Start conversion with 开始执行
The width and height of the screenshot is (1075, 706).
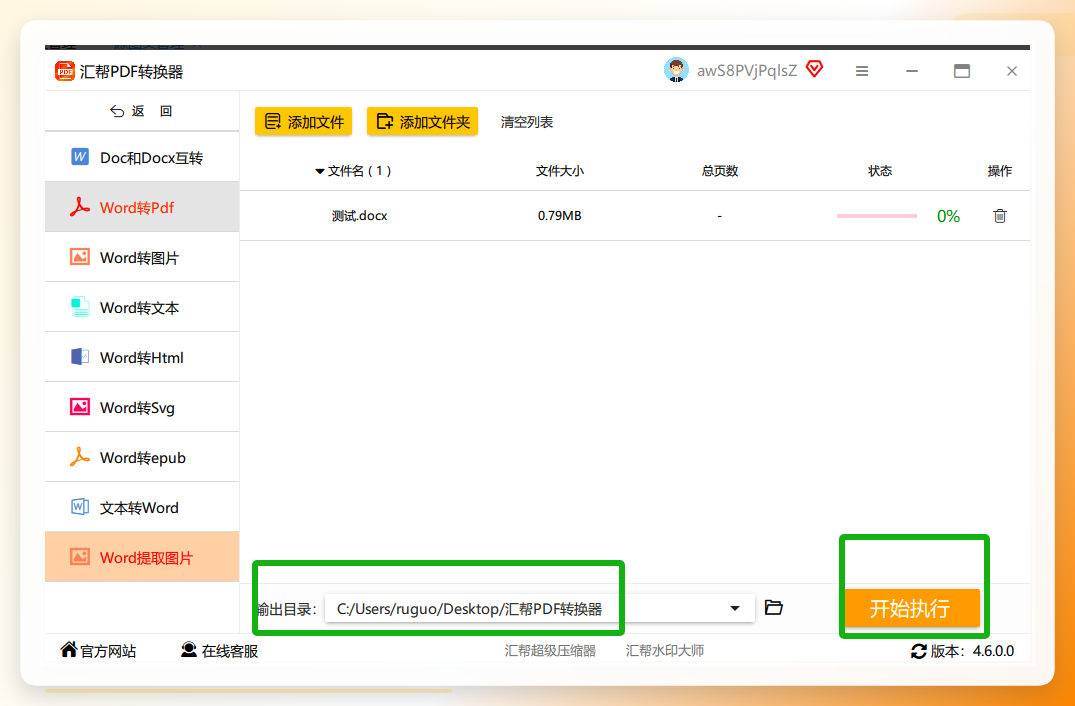click(912, 608)
